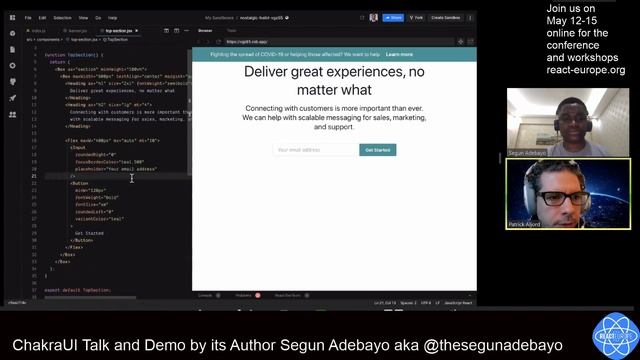Open the Edit menu
640x360 pixels.
42,18
